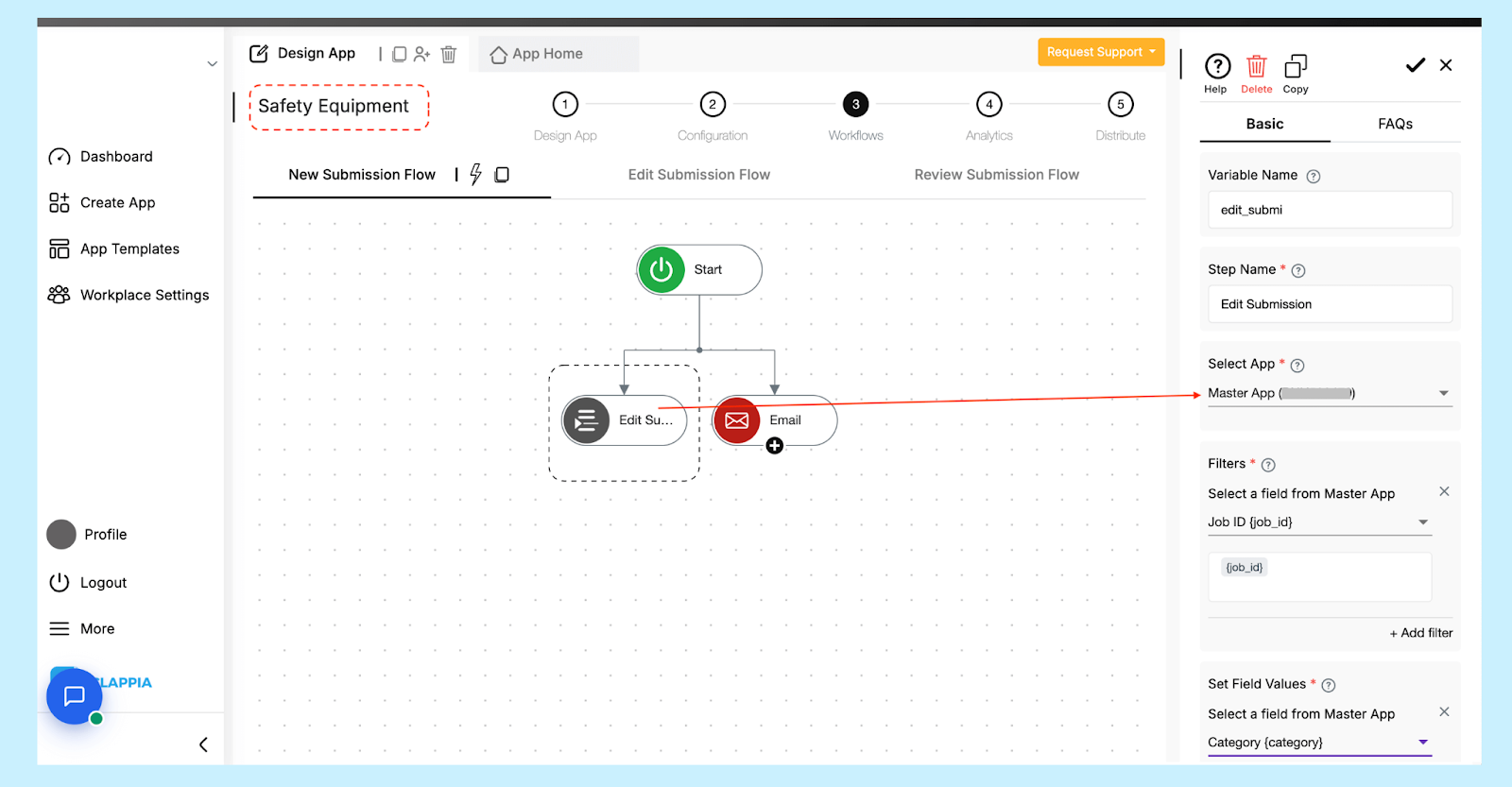Select the Edit Su... workflow node
Viewport: 1512px width, 787px height.
pos(625,420)
